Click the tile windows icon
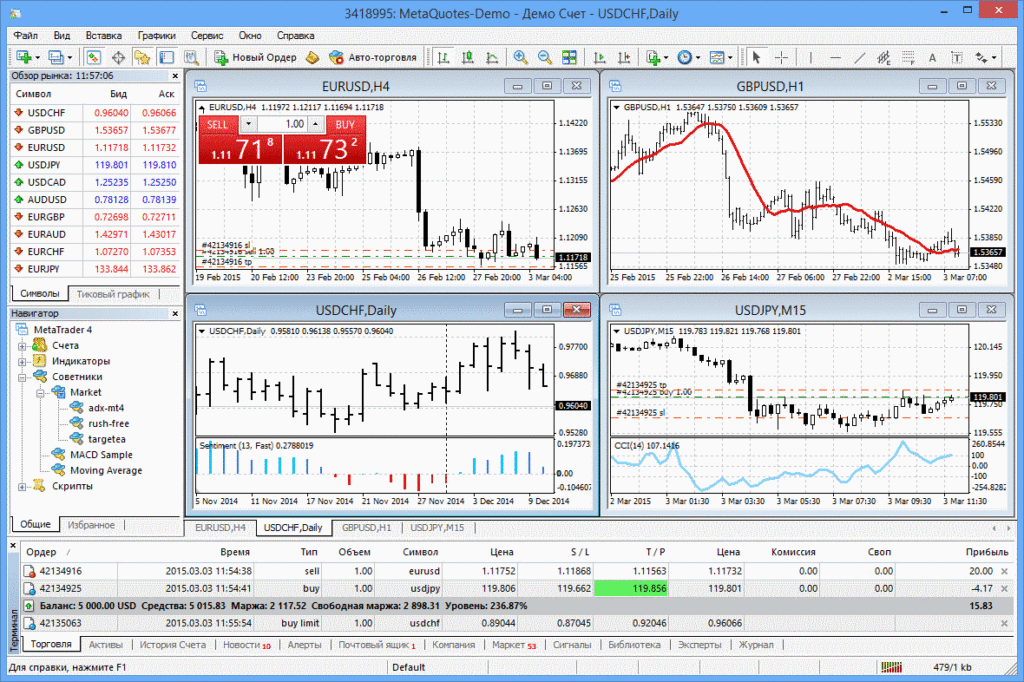 (x=570, y=57)
